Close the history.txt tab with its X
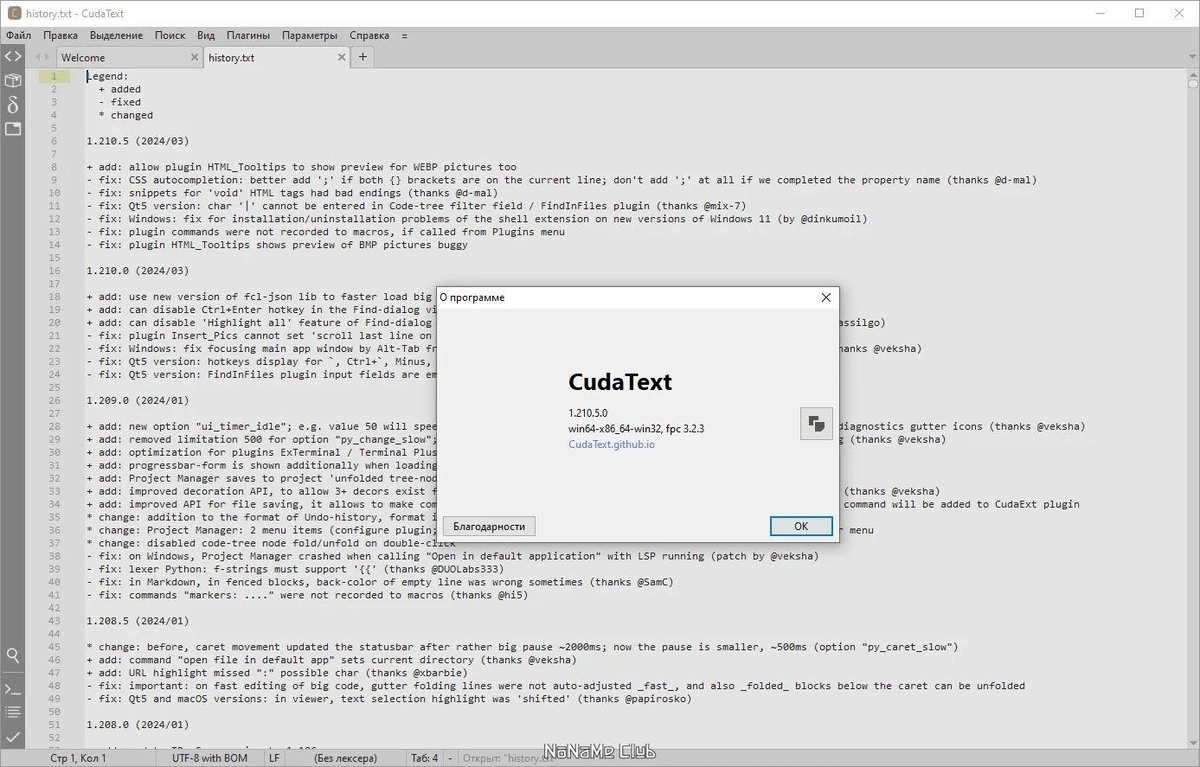1200x767 pixels. 340,58
